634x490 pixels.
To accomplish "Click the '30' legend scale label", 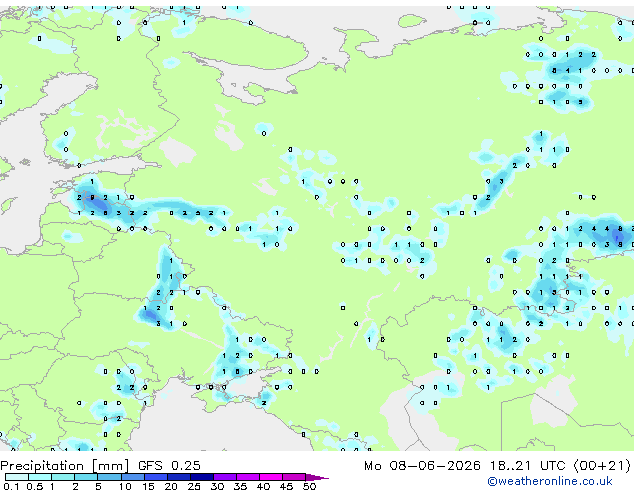I will [217, 486].
